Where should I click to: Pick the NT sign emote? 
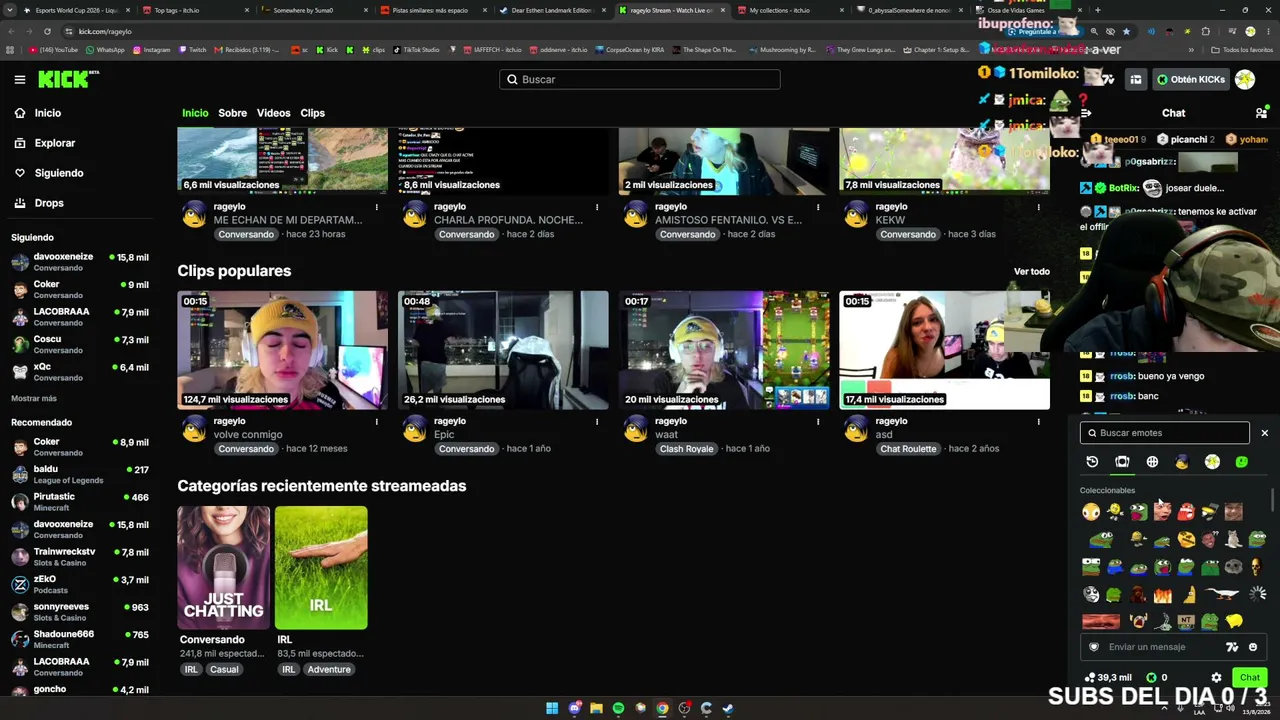tap(1186, 621)
